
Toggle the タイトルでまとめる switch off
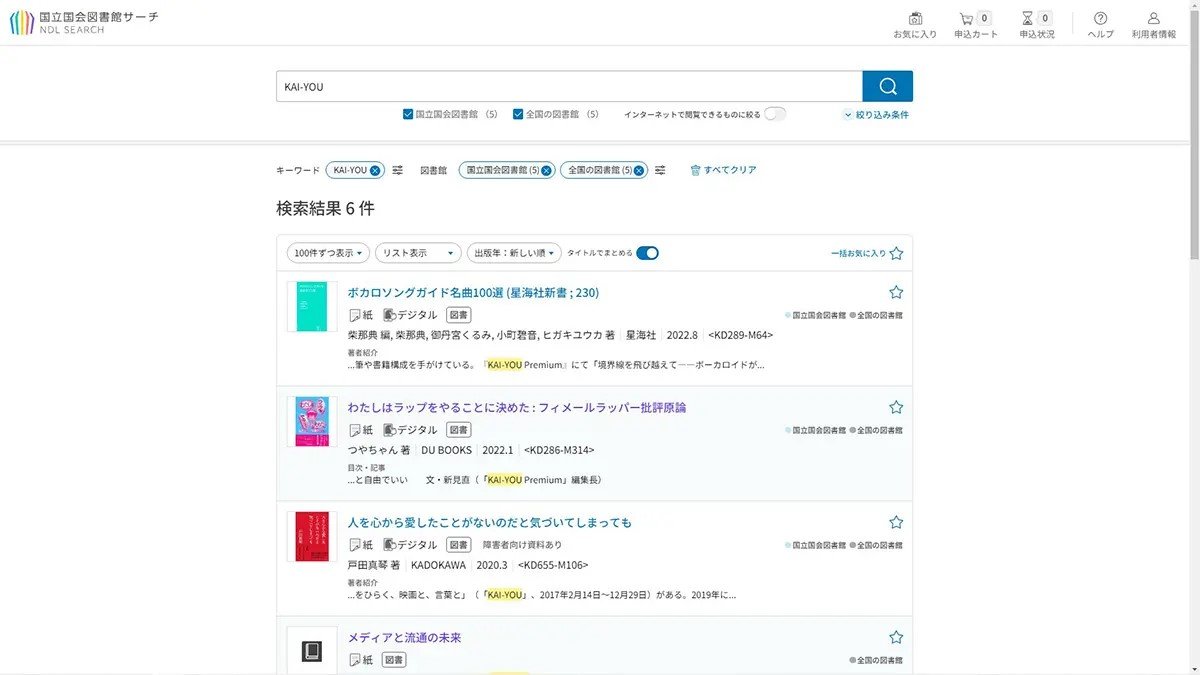647,253
